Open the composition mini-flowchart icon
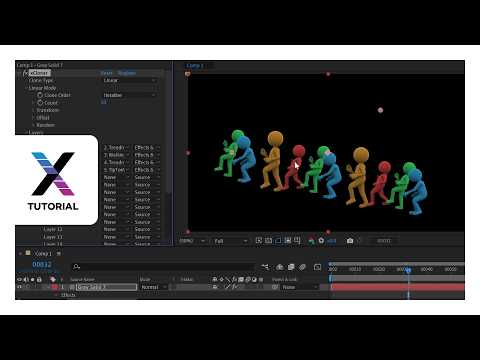This screenshot has height=360, width=480. coord(265,267)
